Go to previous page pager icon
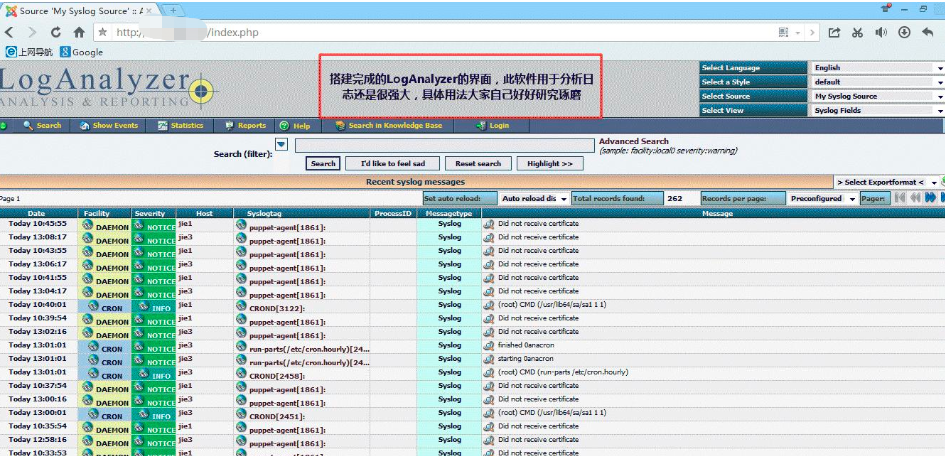This screenshot has height=456, width=945. pyautogui.click(x=915, y=198)
